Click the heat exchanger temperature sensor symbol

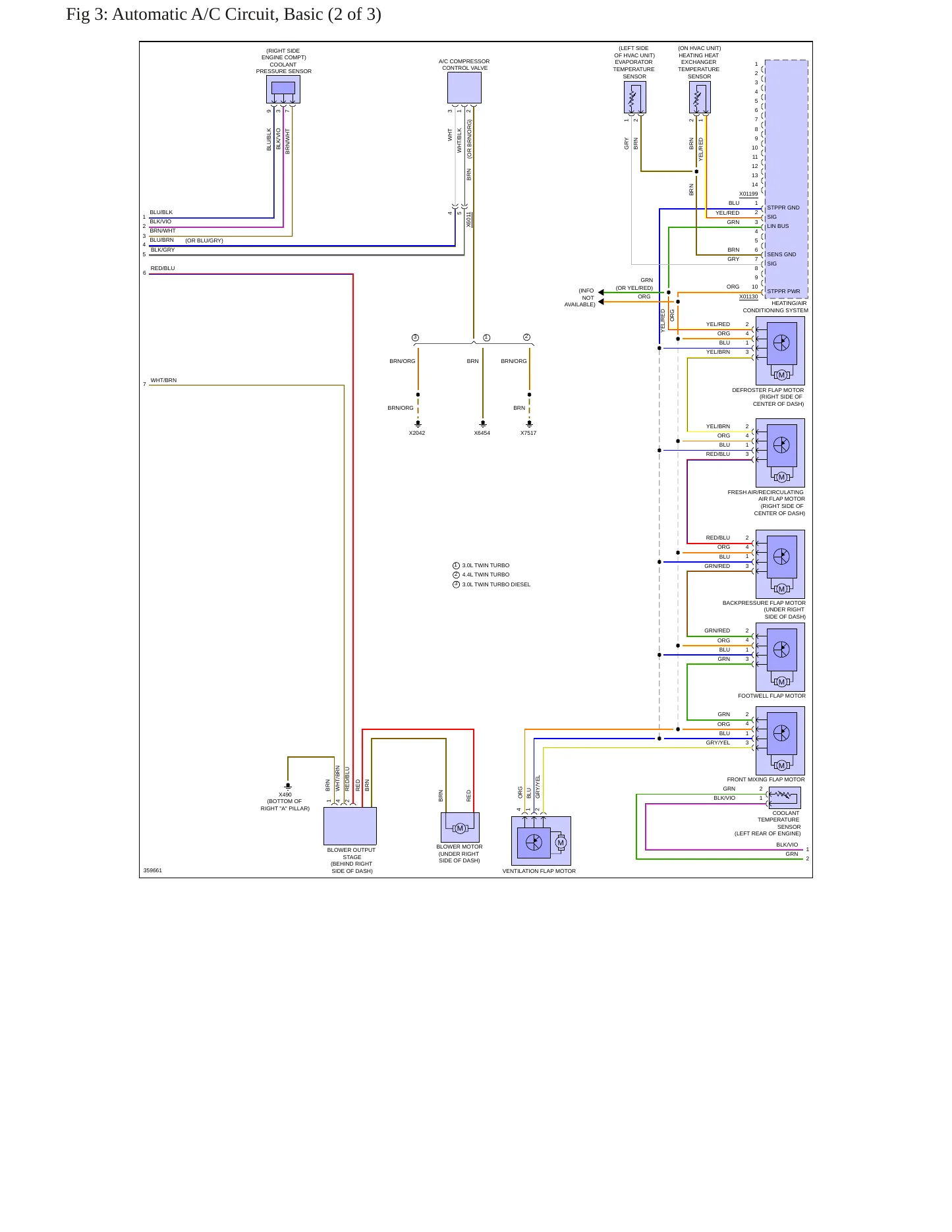[700, 98]
